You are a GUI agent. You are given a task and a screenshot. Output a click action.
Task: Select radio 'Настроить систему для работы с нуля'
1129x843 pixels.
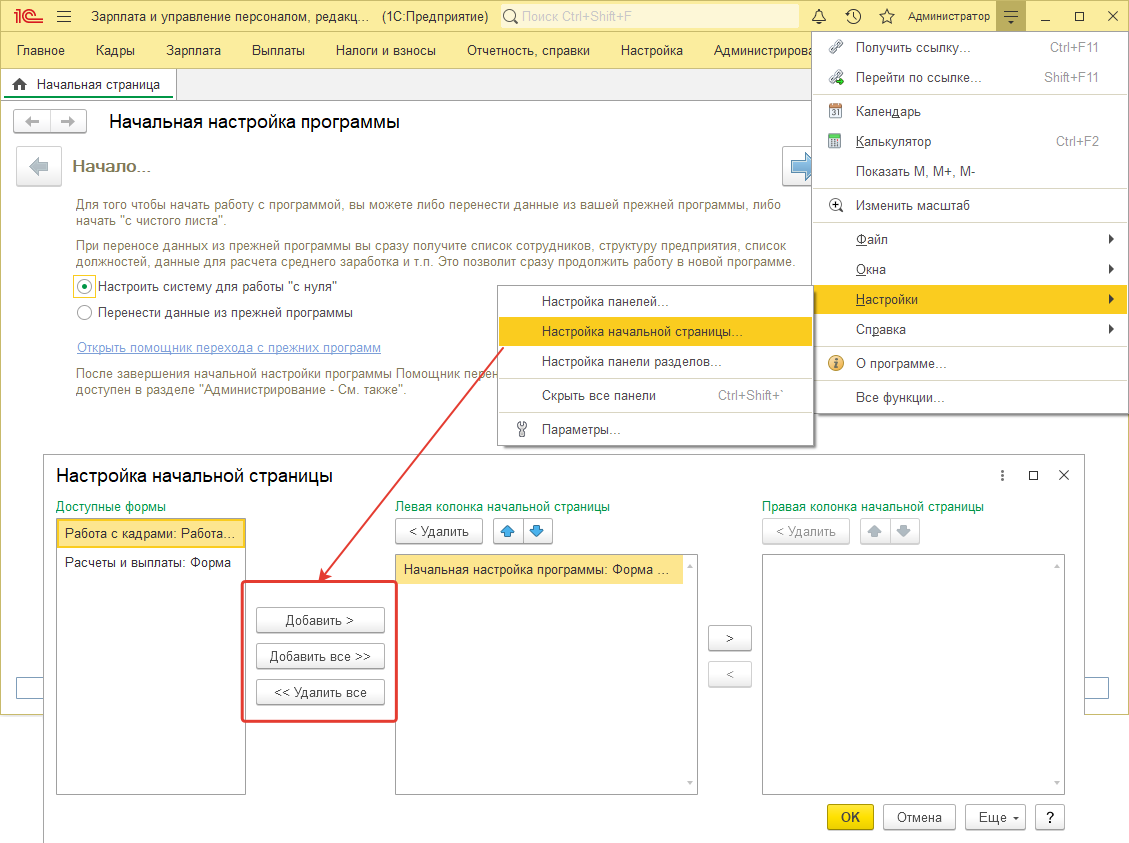point(85,286)
